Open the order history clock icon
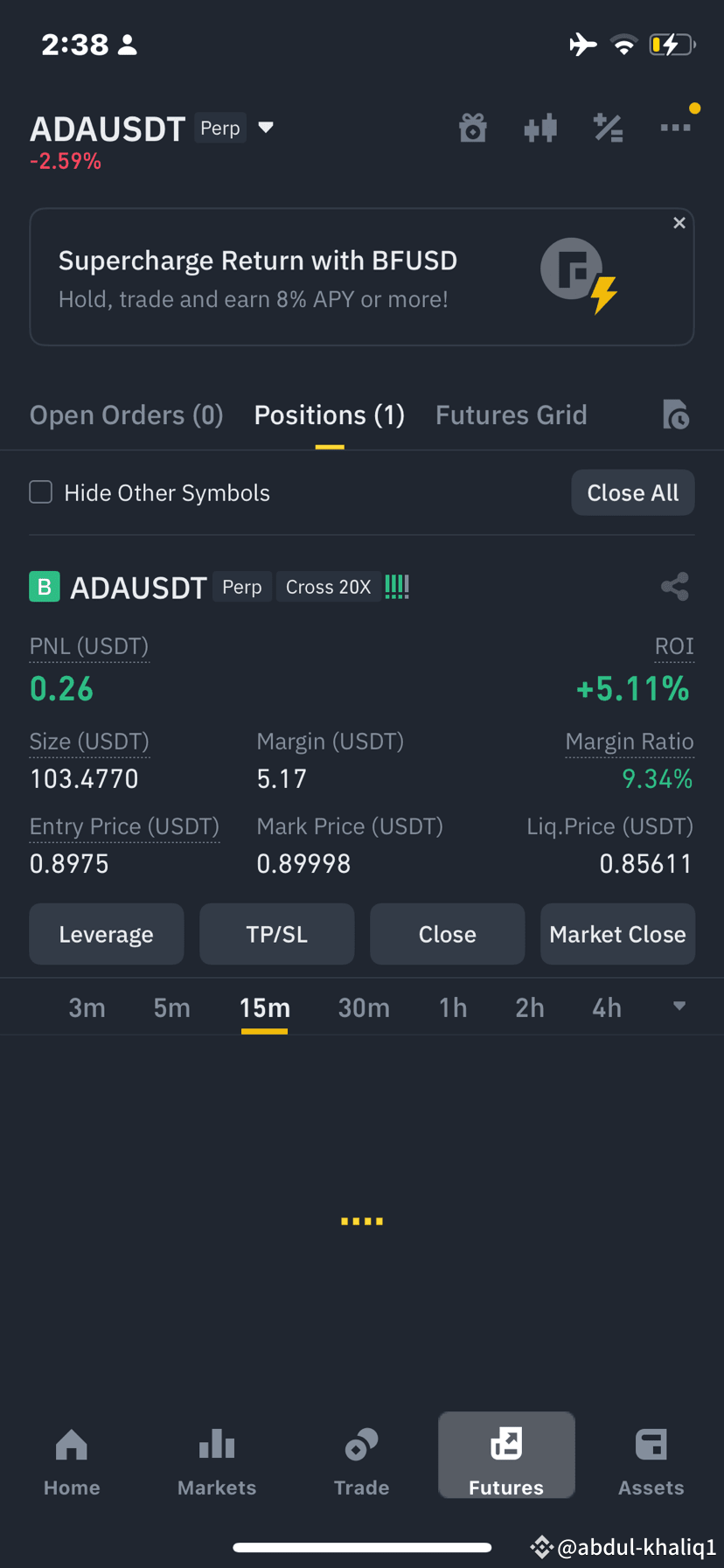The width and height of the screenshot is (724, 1568). pos(676,415)
